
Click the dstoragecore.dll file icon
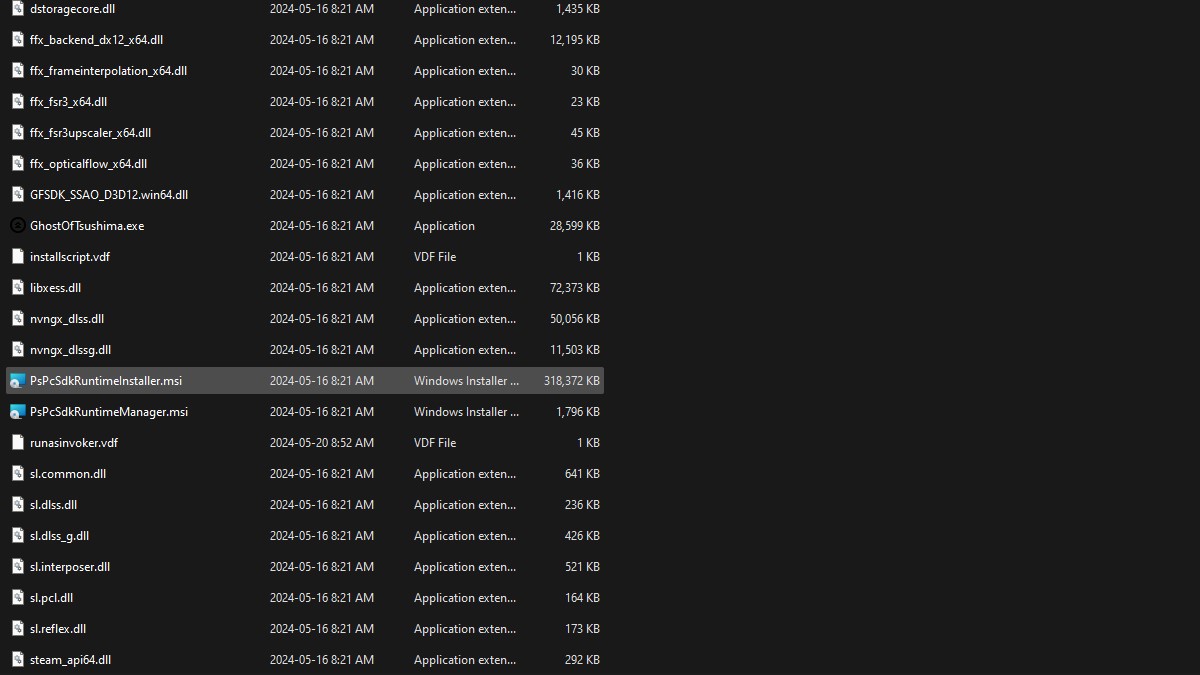[17, 9]
